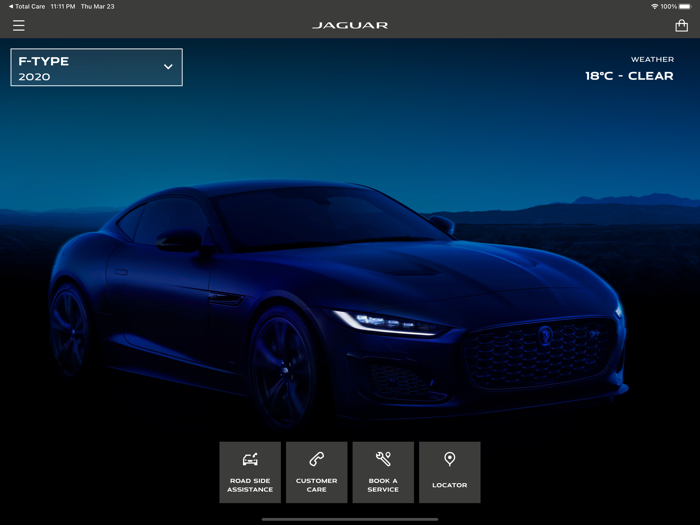Open the Customer Care tile
The image size is (700, 525).
317,472
